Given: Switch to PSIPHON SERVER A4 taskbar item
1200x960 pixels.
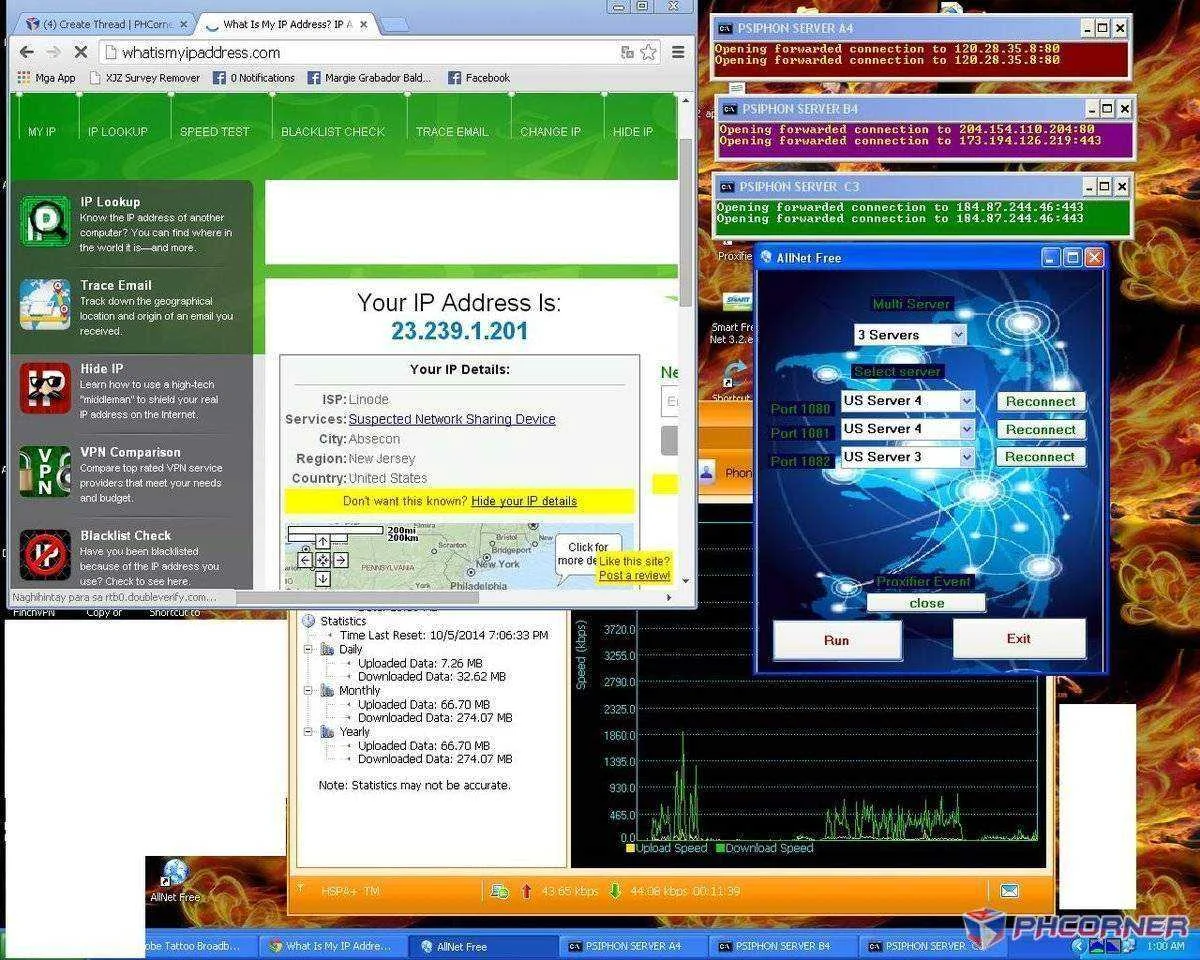Looking at the screenshot, I should (632, 946).
